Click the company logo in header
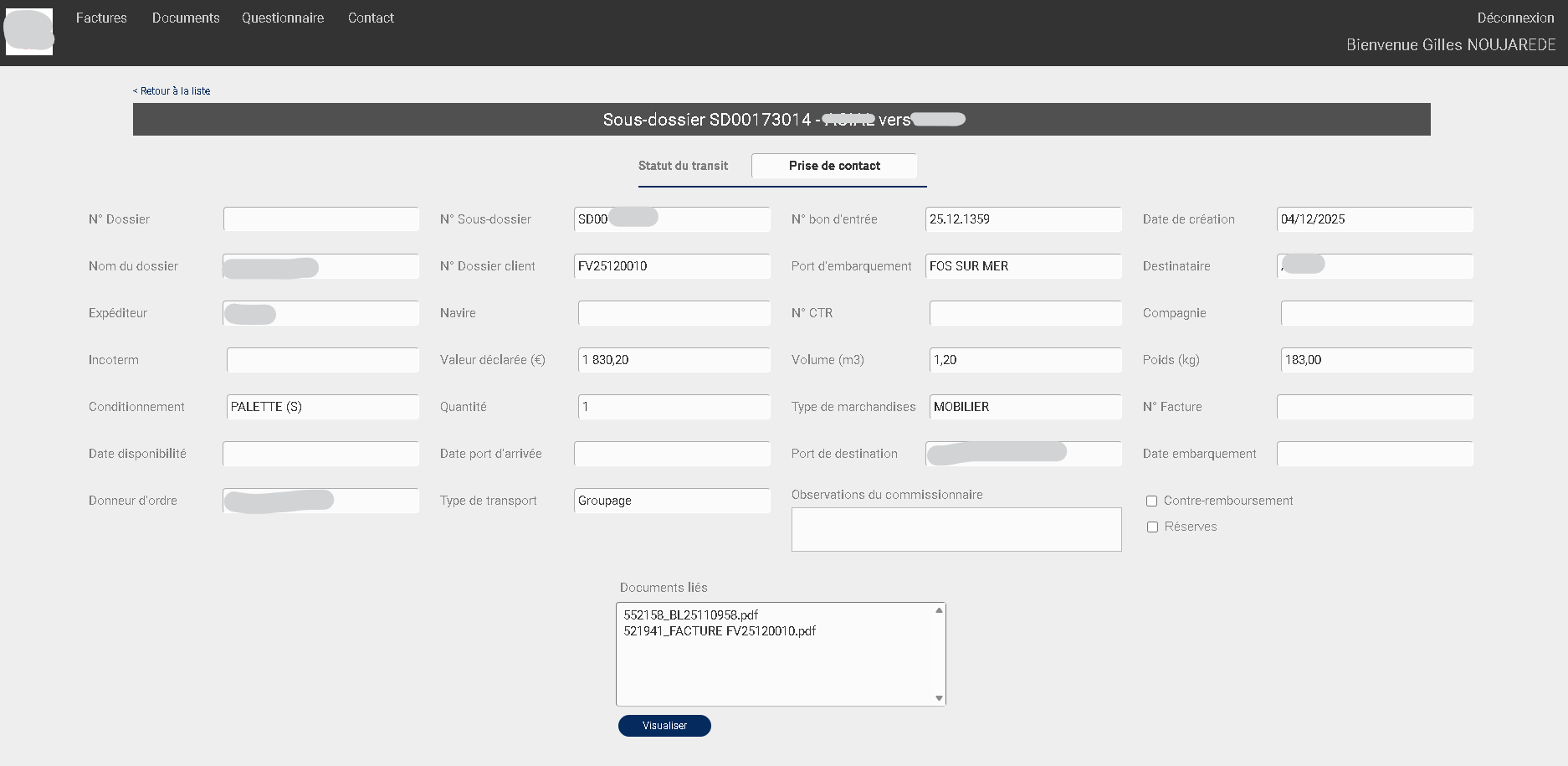The width and height of the screenshot is (1568, 766). tap(29, 32)
